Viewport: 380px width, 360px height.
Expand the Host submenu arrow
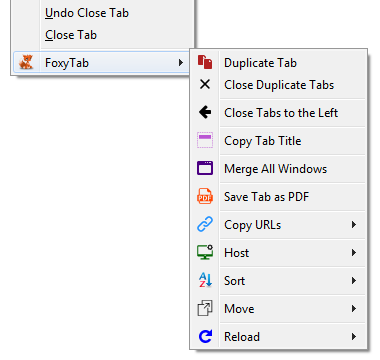click(x=354, y=253)
